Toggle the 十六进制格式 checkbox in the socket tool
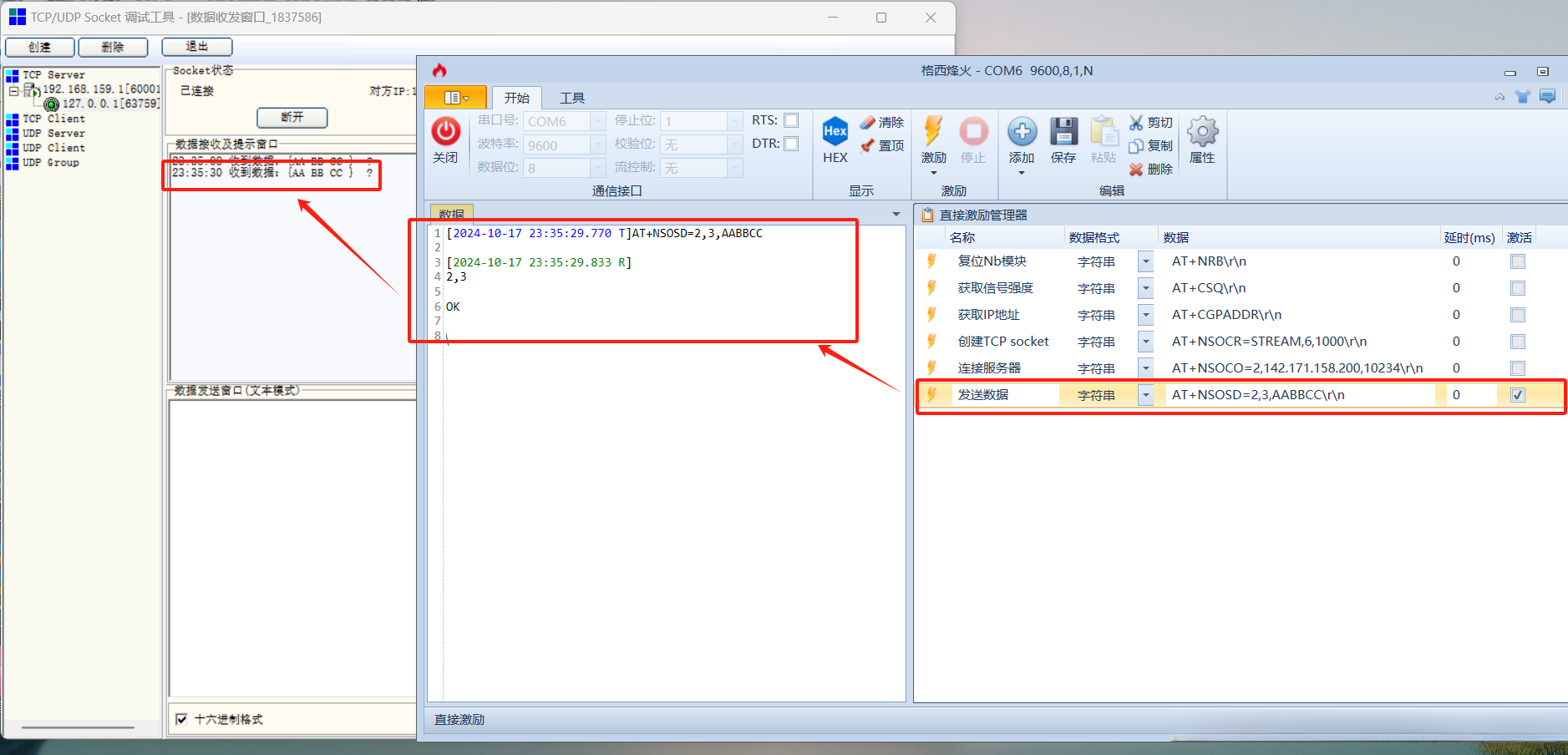 181,719
